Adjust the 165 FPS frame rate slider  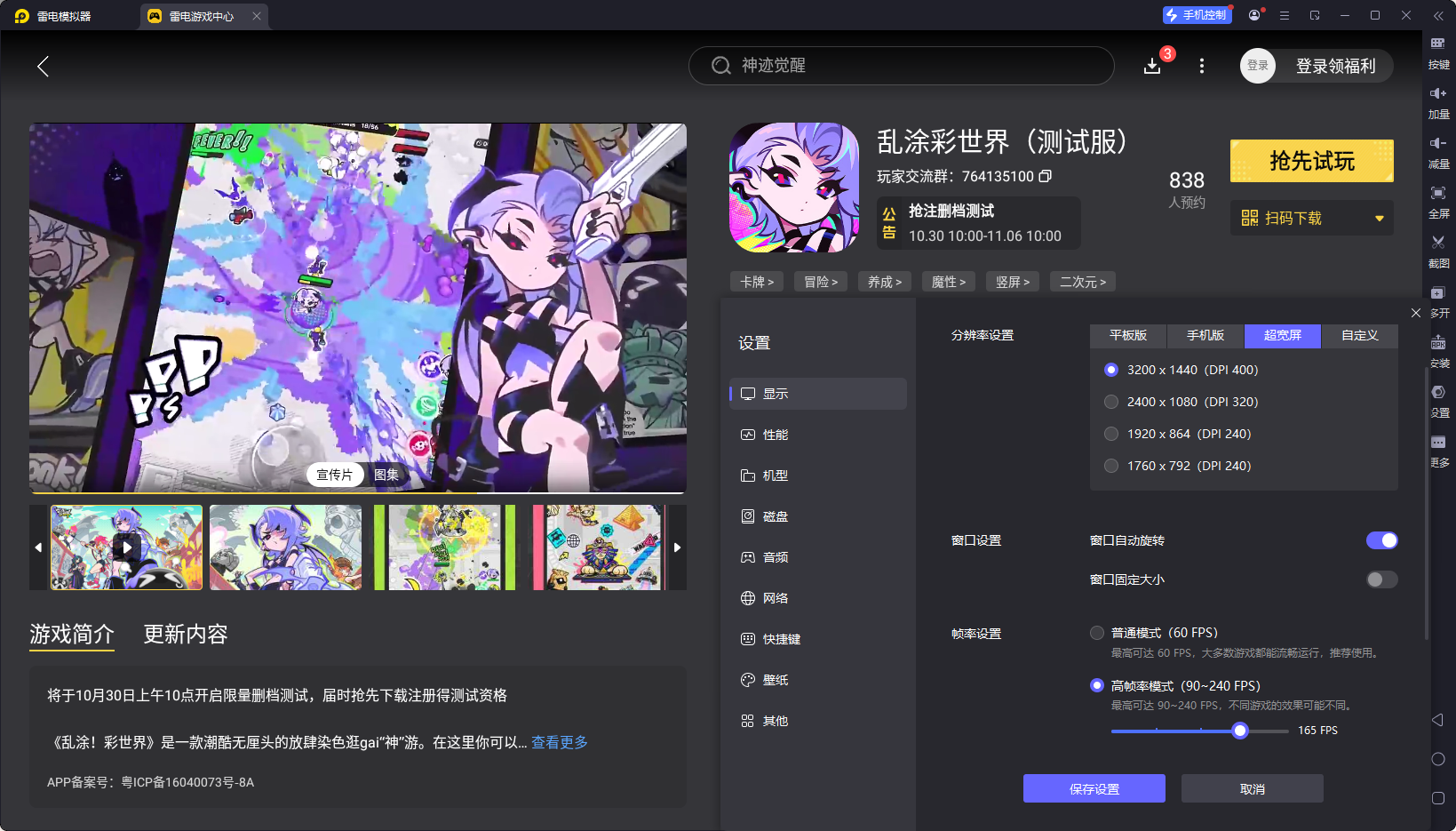click(1240, 731)
